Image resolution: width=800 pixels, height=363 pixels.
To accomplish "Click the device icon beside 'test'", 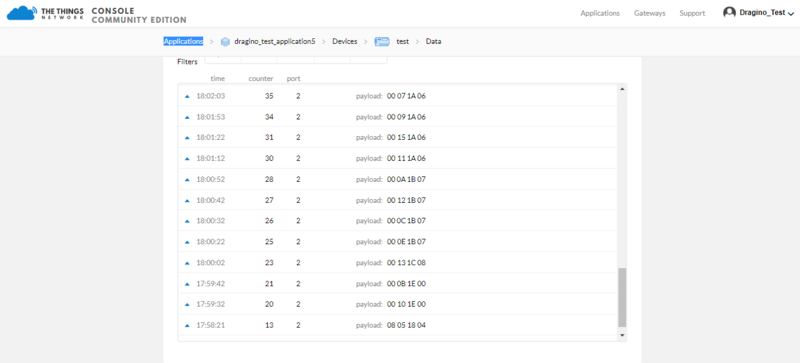I will pos(382,42).
